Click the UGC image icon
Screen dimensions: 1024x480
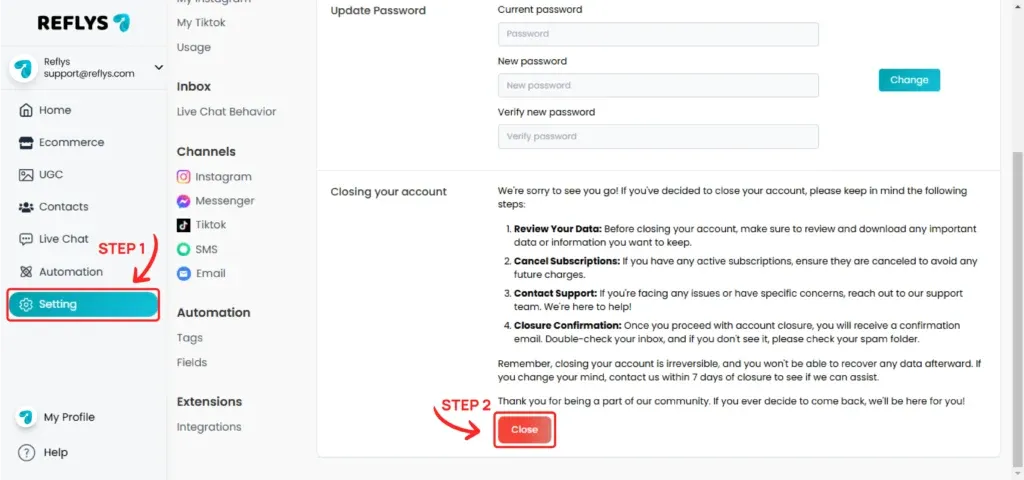tap(25, 175)
